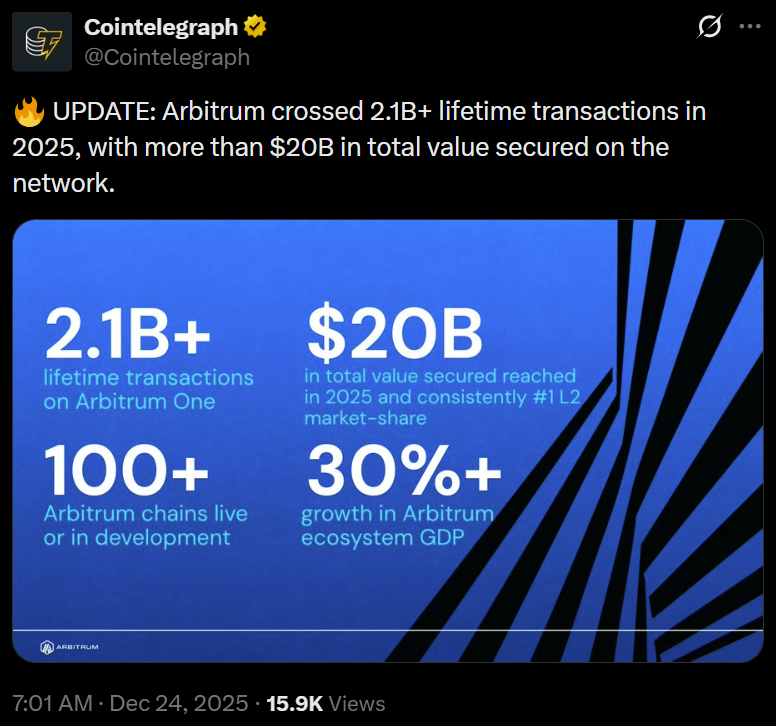The height and width of the screenshot is (726, 776).
Task: Click the gold verified badge
Action: coord(256,27)
